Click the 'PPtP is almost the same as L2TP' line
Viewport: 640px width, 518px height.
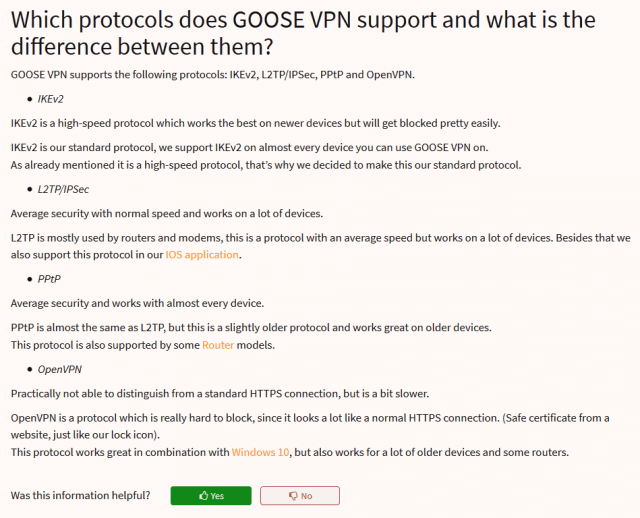pyautogui.click(x=251, y=328)
